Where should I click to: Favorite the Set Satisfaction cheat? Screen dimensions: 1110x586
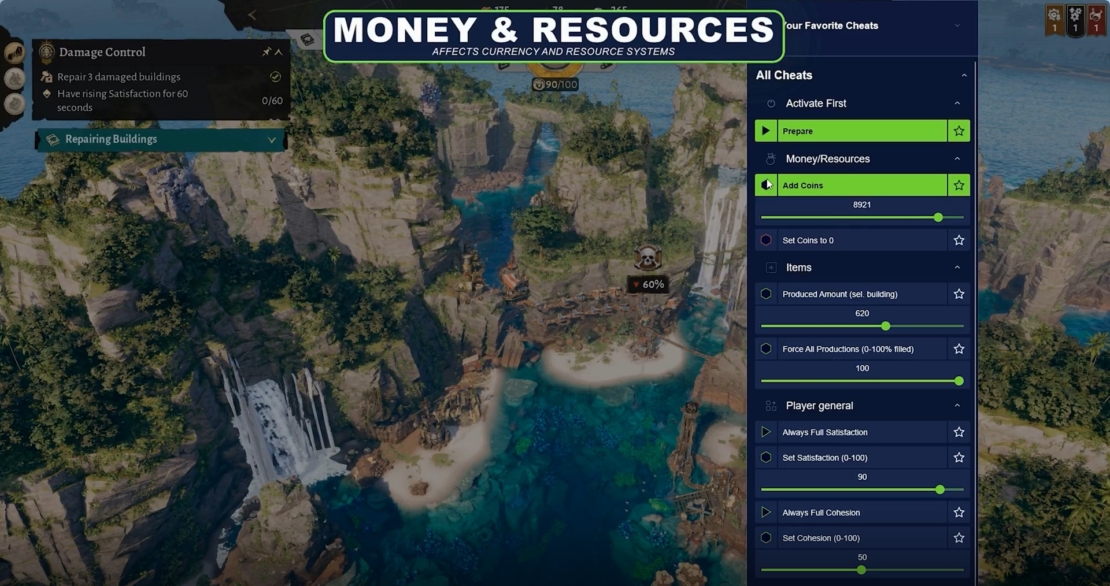click(x=959, y=458)
